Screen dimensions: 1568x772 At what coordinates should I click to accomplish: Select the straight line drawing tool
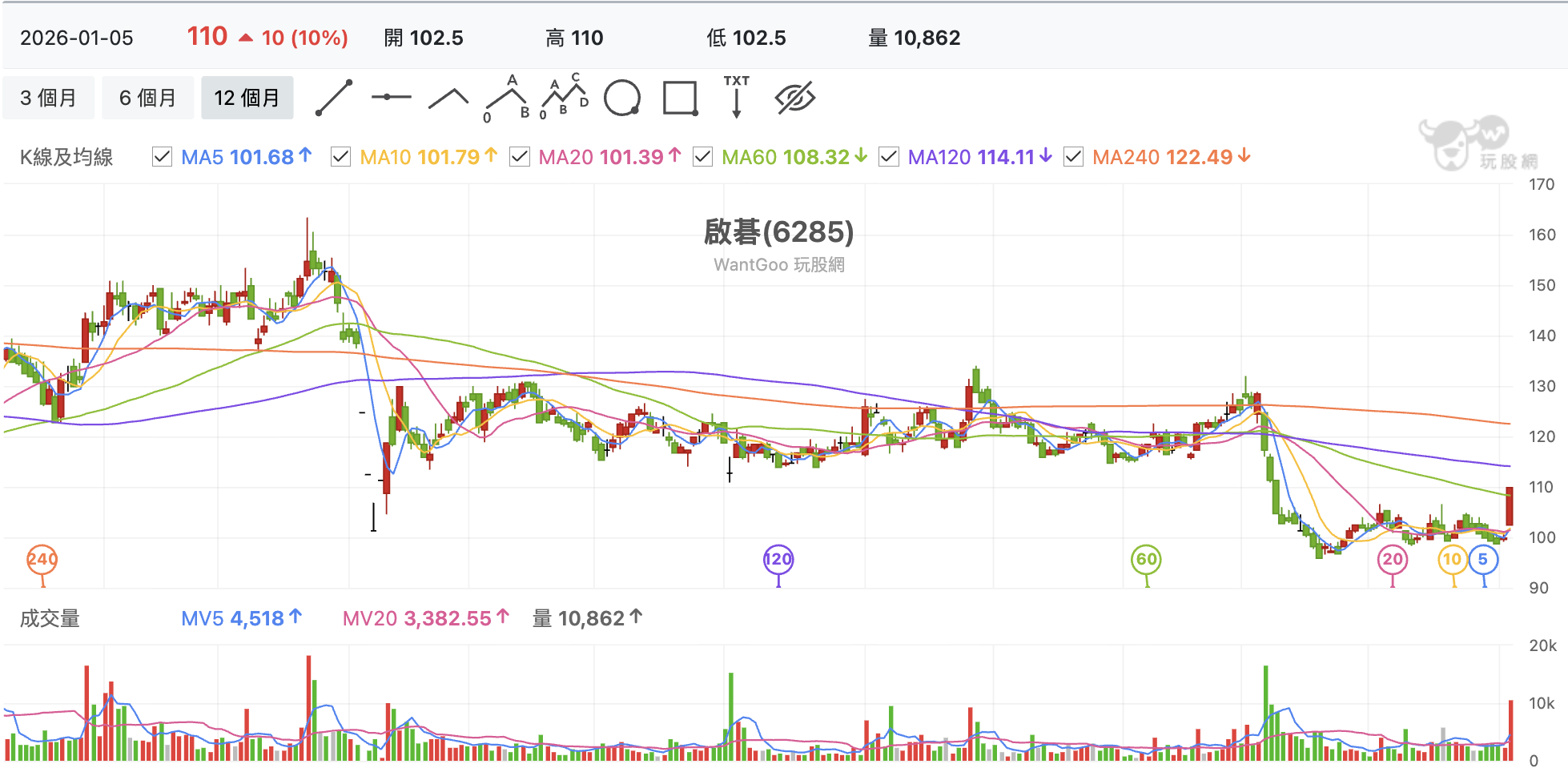tap(334, 98)
